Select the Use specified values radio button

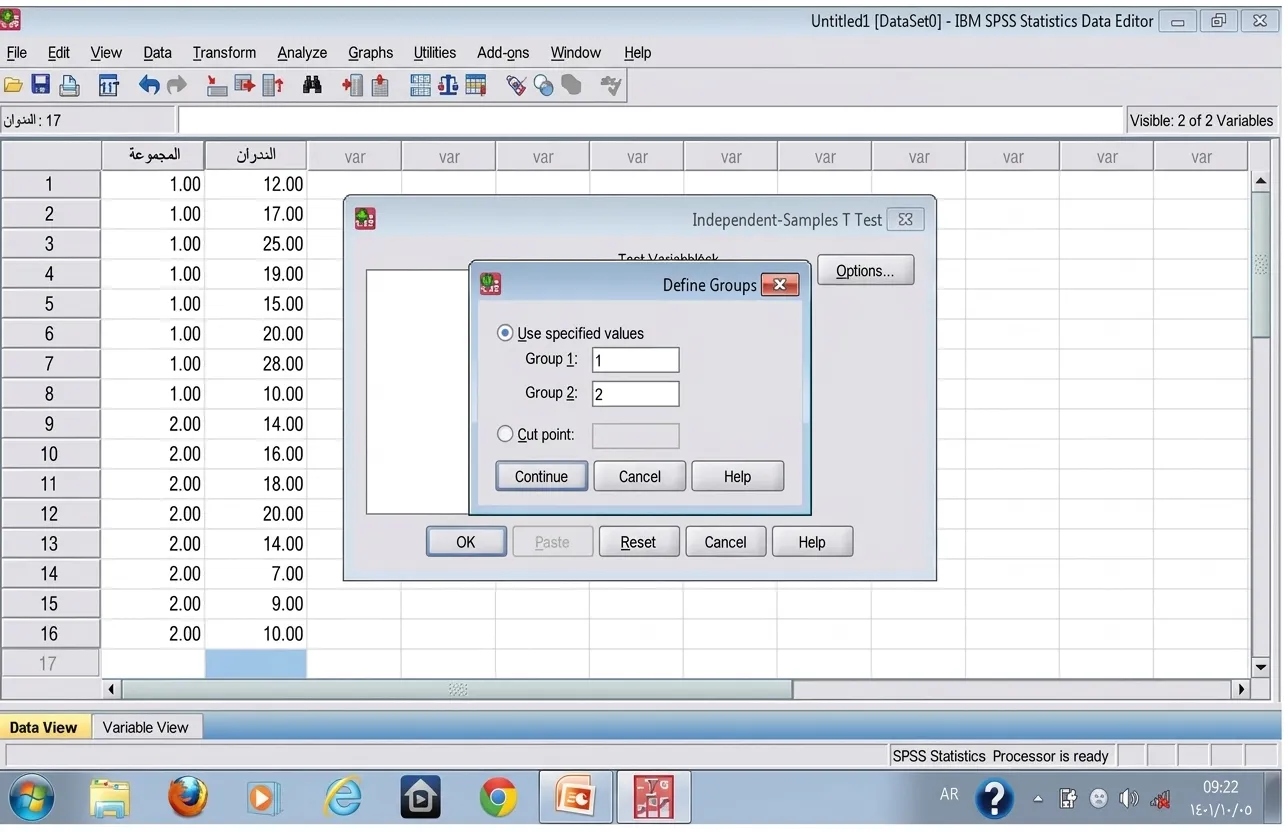coord(505,333)
